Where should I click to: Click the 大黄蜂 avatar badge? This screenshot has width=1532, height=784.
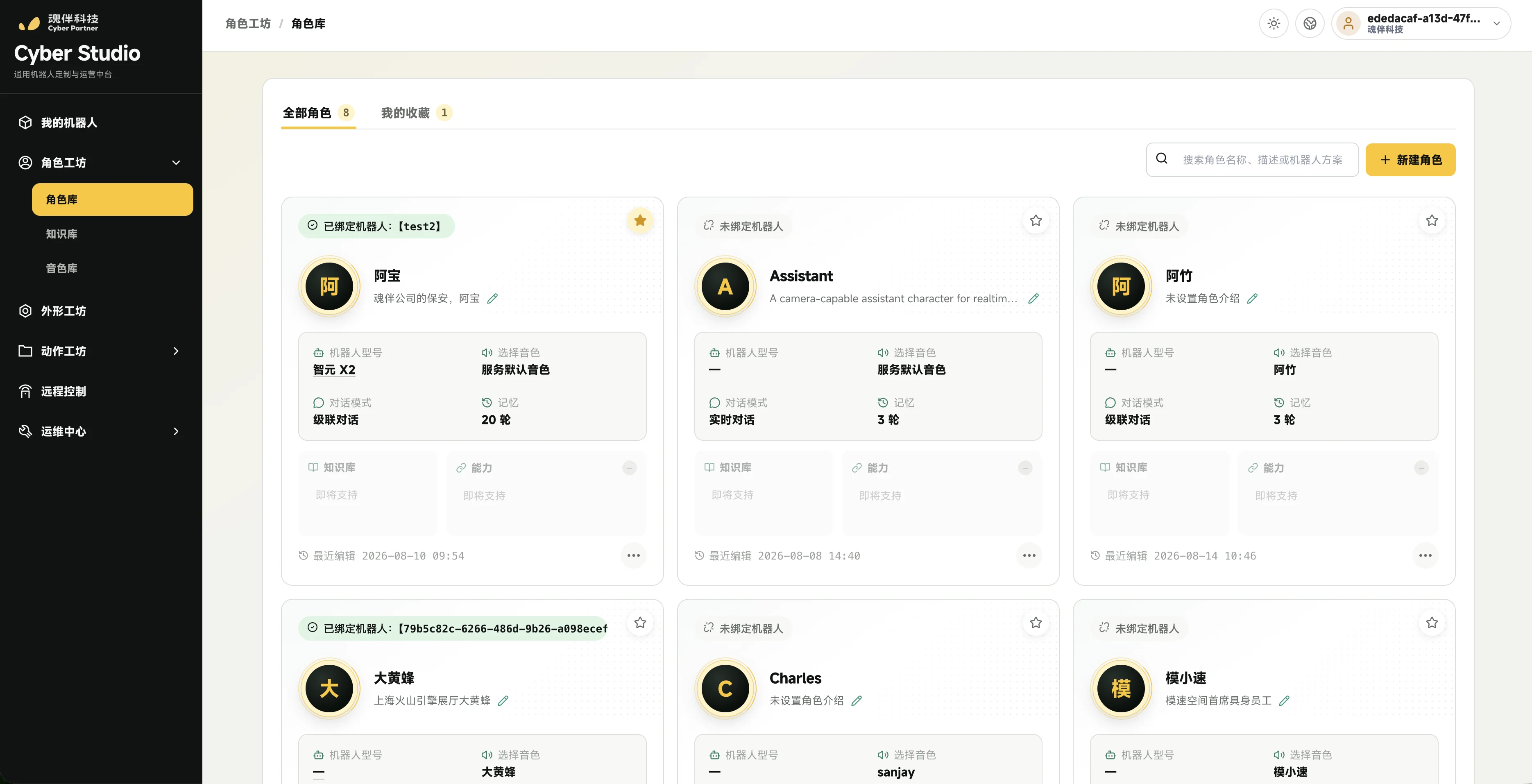tap(329, 689)
